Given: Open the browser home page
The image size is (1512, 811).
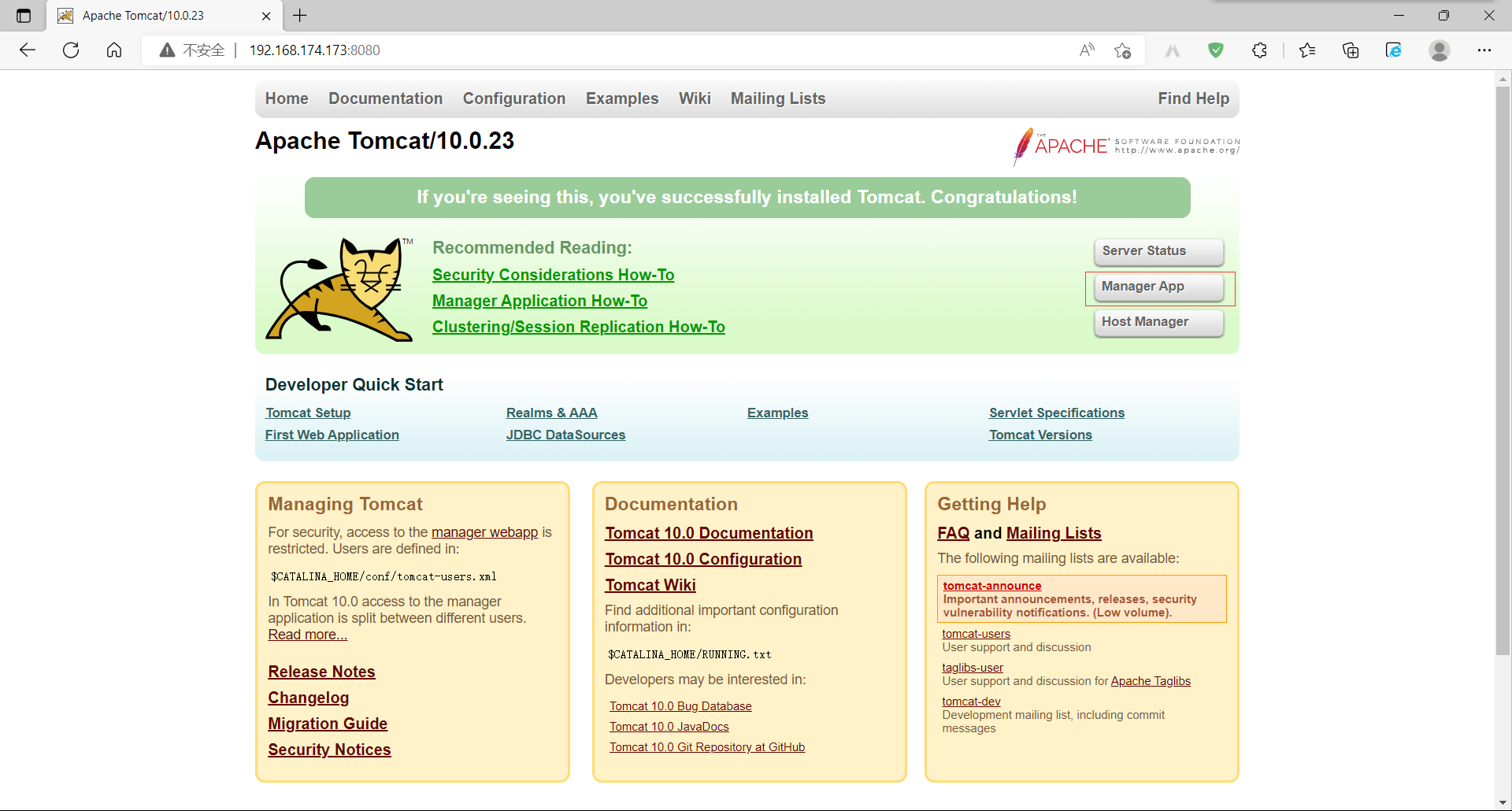Looking at the screenshot, I should [114, 50].
